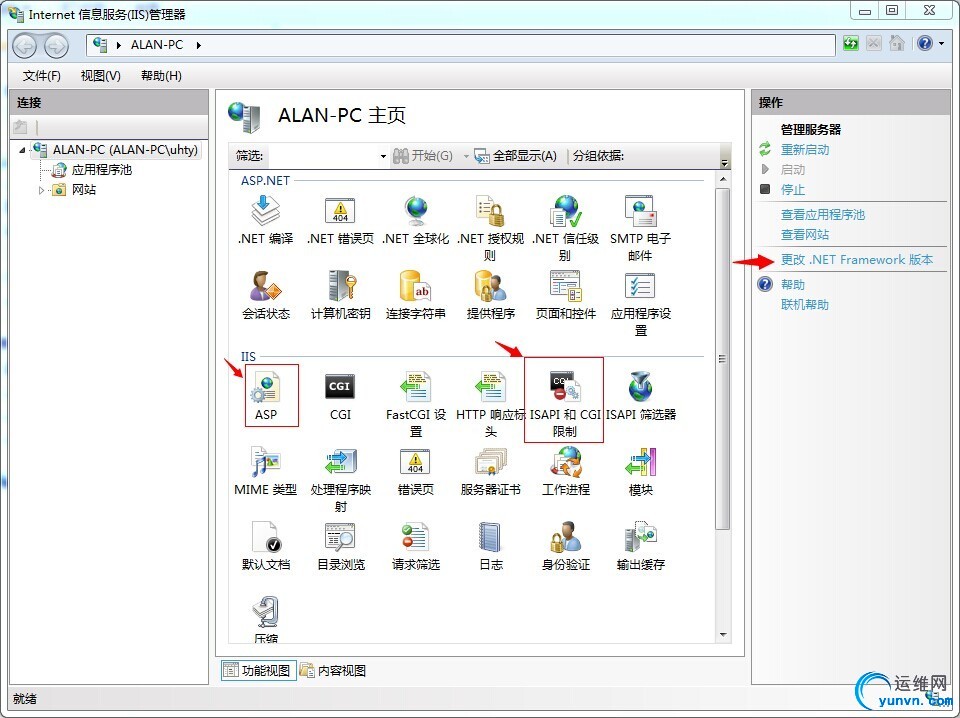Click the 查看应用程序池 link

pos(822,214)
